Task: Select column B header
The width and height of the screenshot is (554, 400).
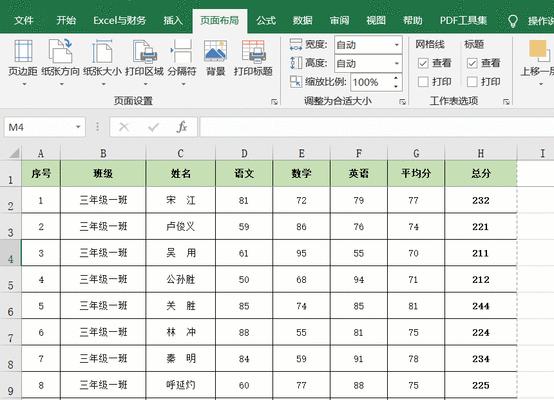Action: click(x=103, y=153)
